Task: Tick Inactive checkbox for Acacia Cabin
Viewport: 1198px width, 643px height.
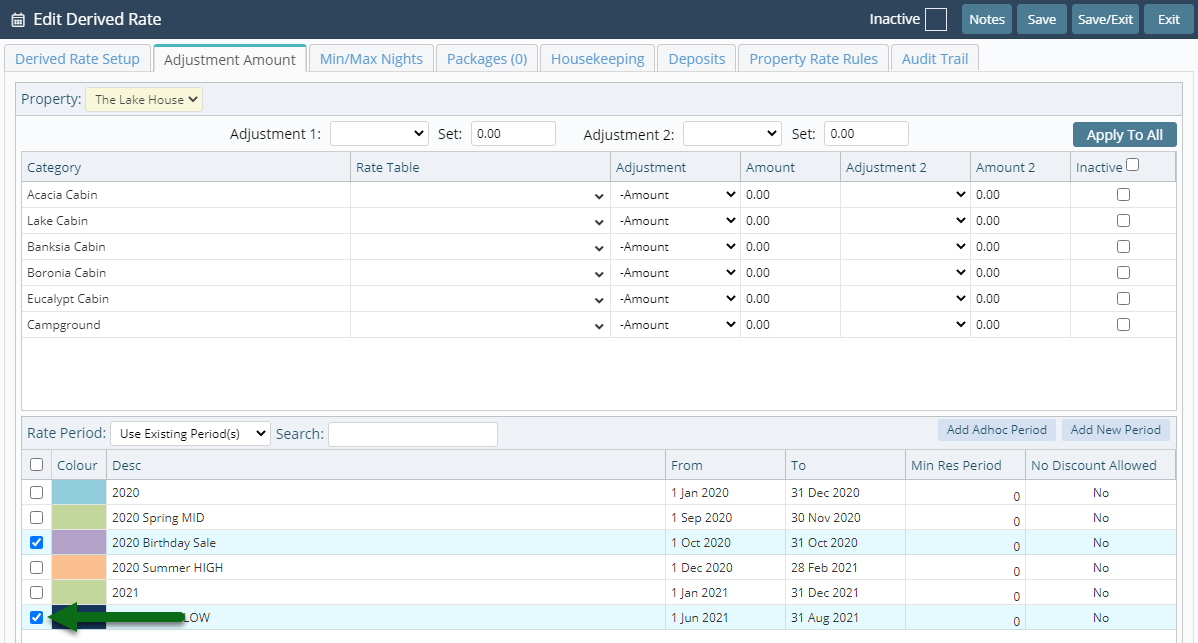Action: [1123, 195]
